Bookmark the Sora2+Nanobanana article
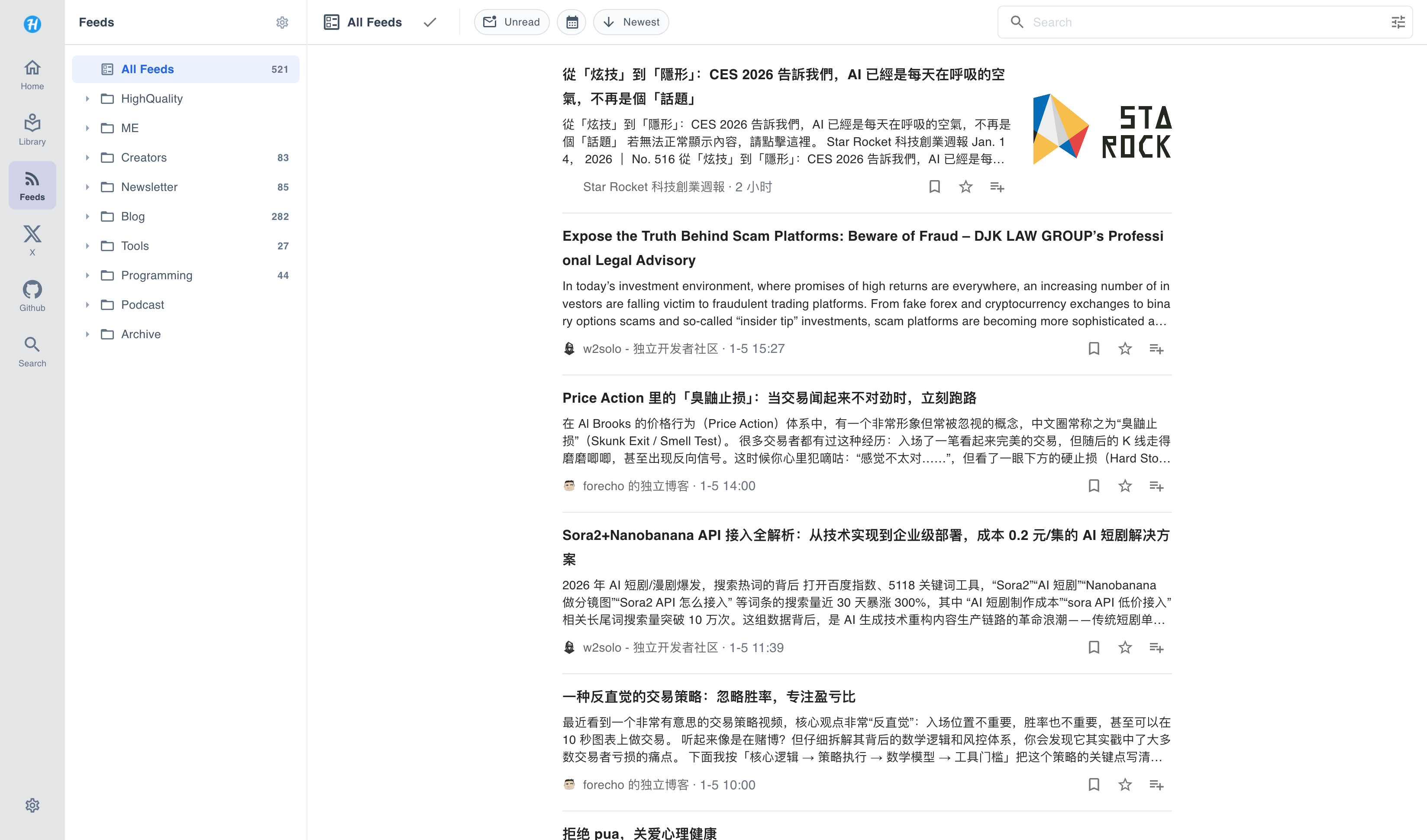 (x=1094, y=647)
